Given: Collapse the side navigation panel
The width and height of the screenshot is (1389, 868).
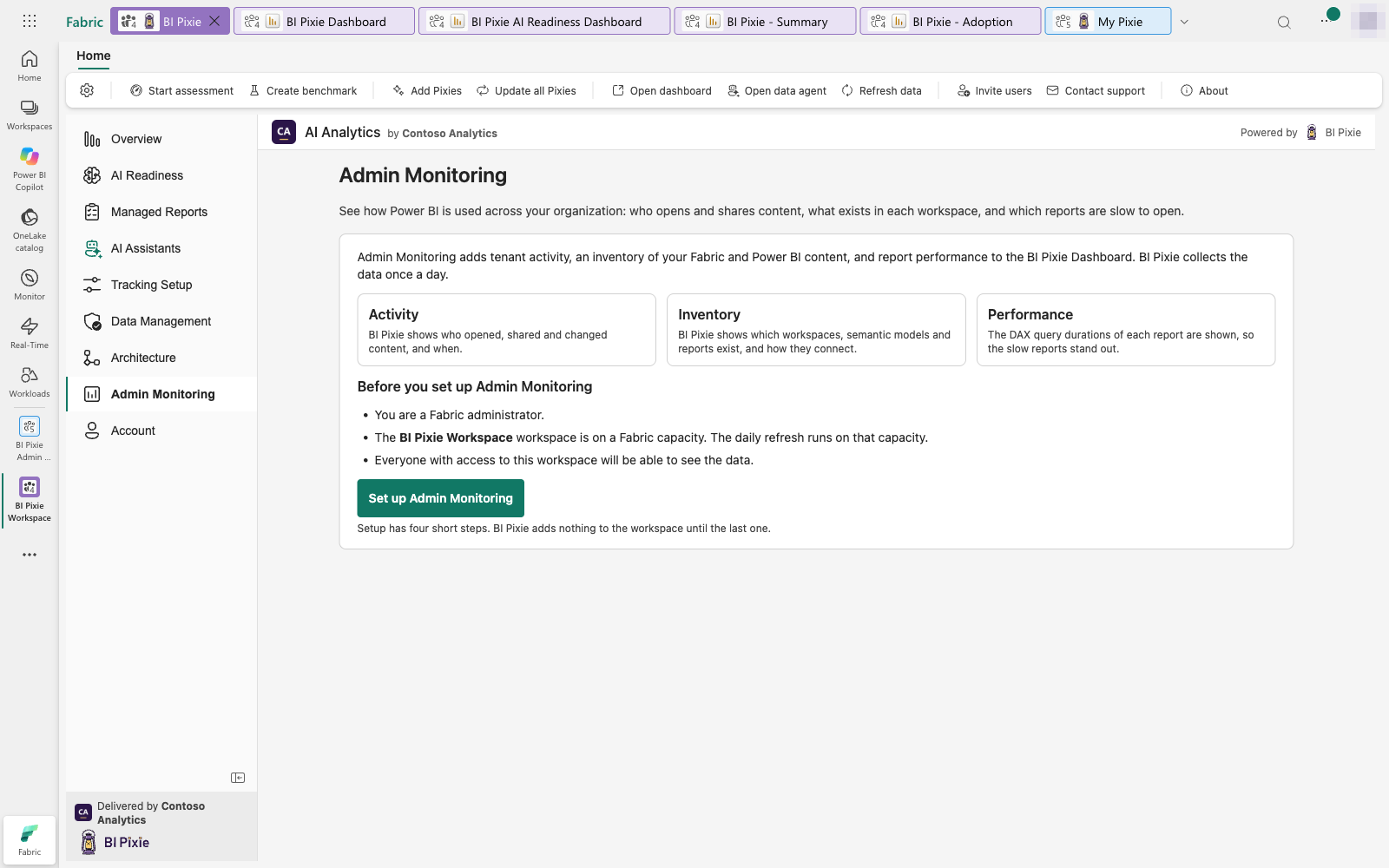Looking at the screenshot, I should (238, 778).
